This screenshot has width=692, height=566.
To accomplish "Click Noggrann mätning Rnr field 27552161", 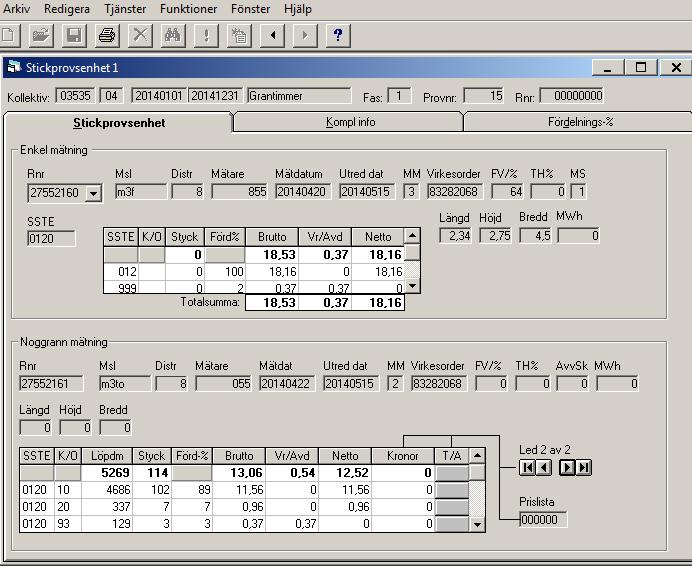I will (x=51, y=383).
